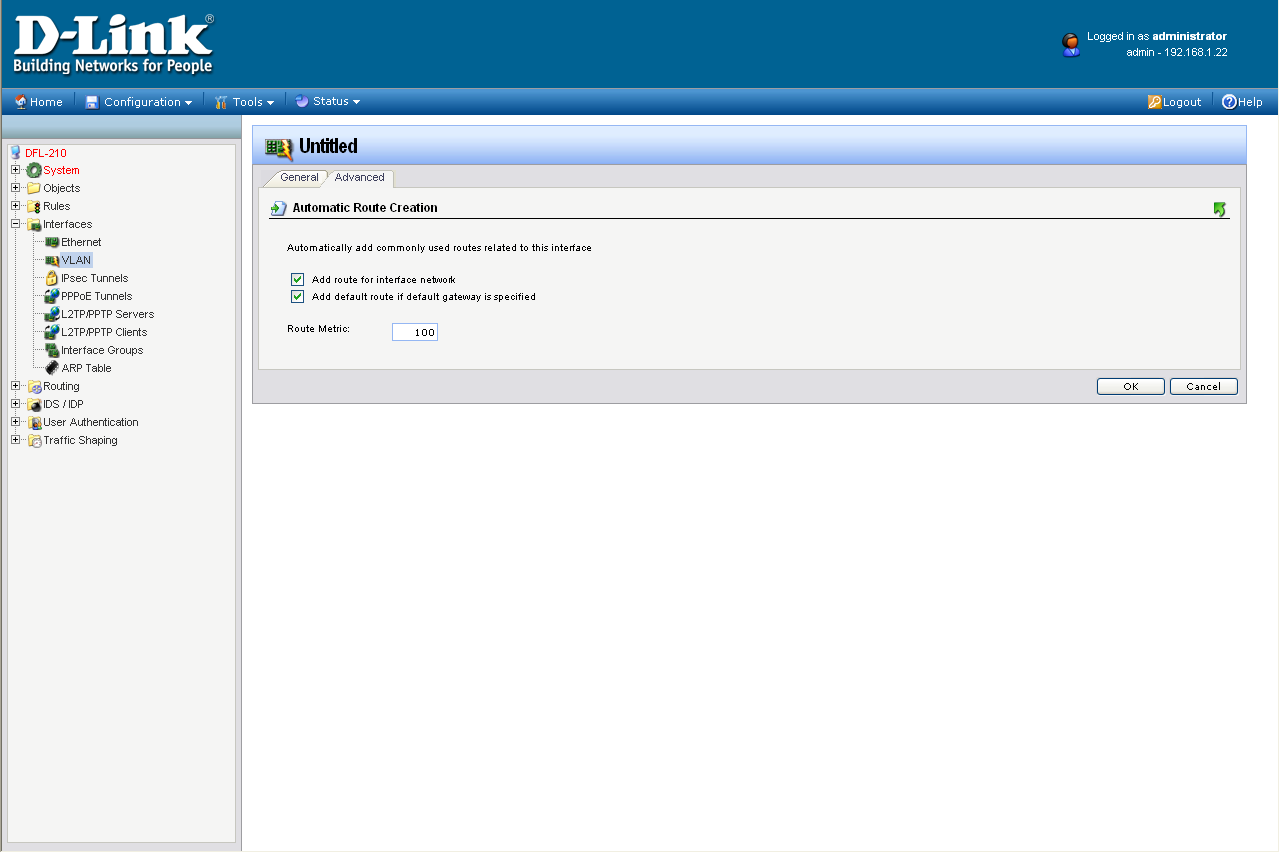
Task: Expand the IDS / IDP tree node
Action: [x=16, y=404]
